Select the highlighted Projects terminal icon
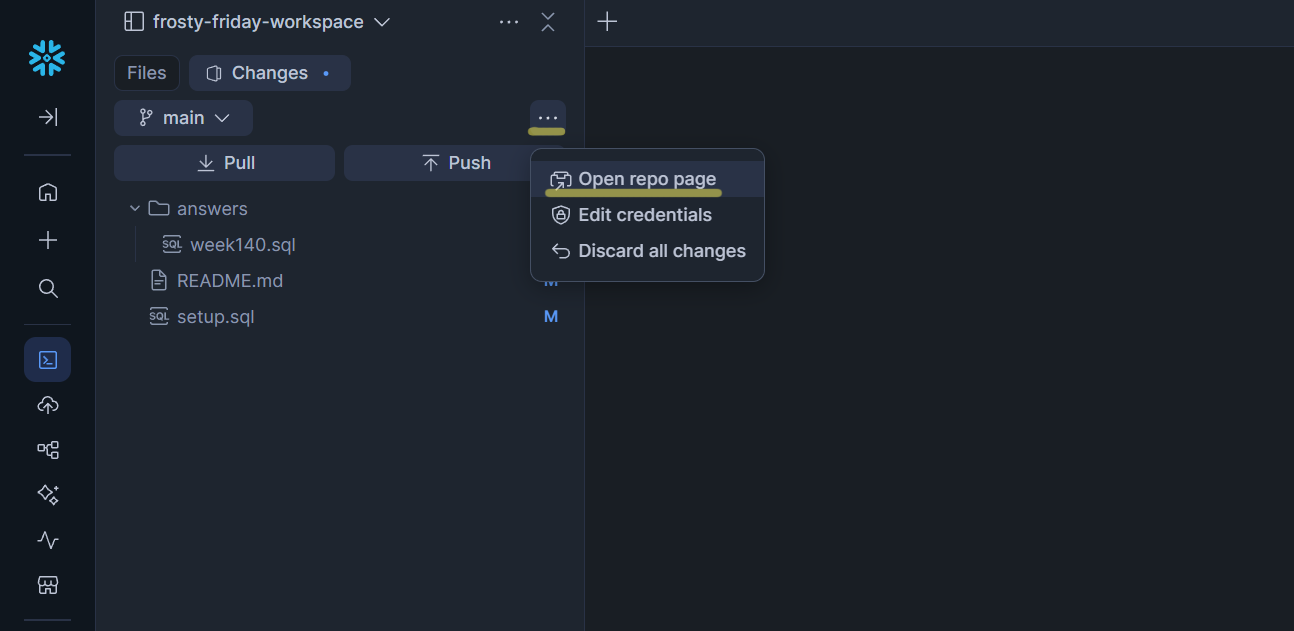Screen dimensions: 1294x631 [47, 359]
